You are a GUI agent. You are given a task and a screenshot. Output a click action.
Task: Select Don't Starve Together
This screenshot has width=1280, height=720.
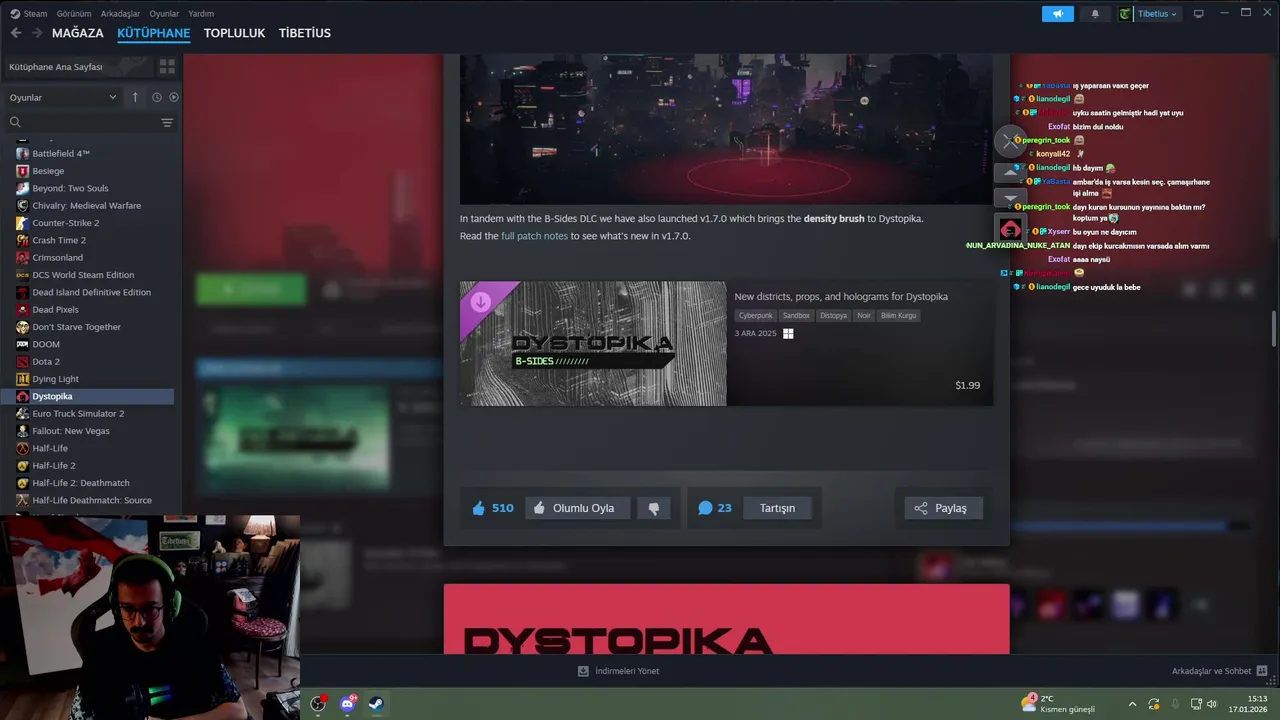(x=76, y=327)
